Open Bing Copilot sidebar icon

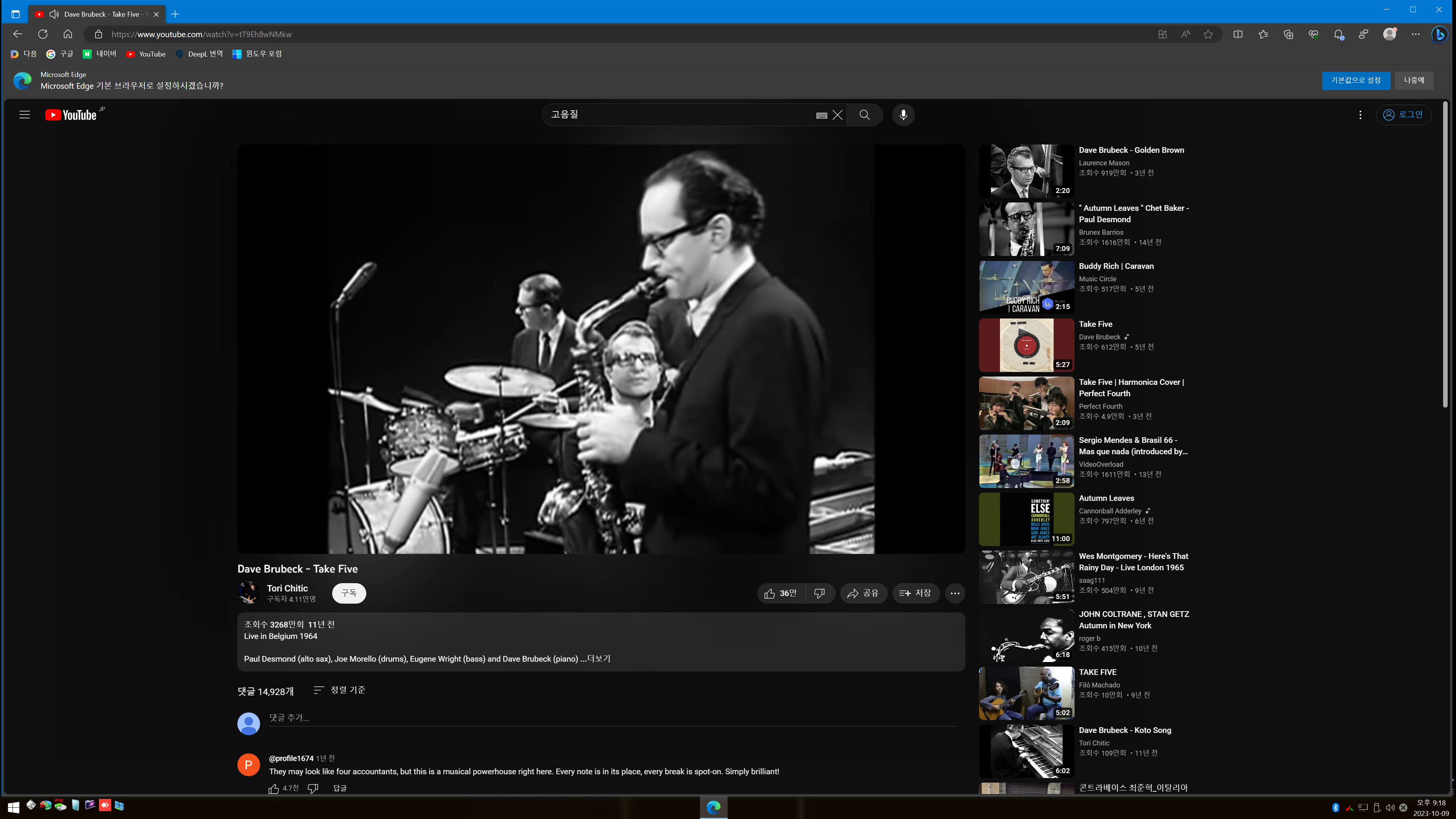[x=1440, y=35]
